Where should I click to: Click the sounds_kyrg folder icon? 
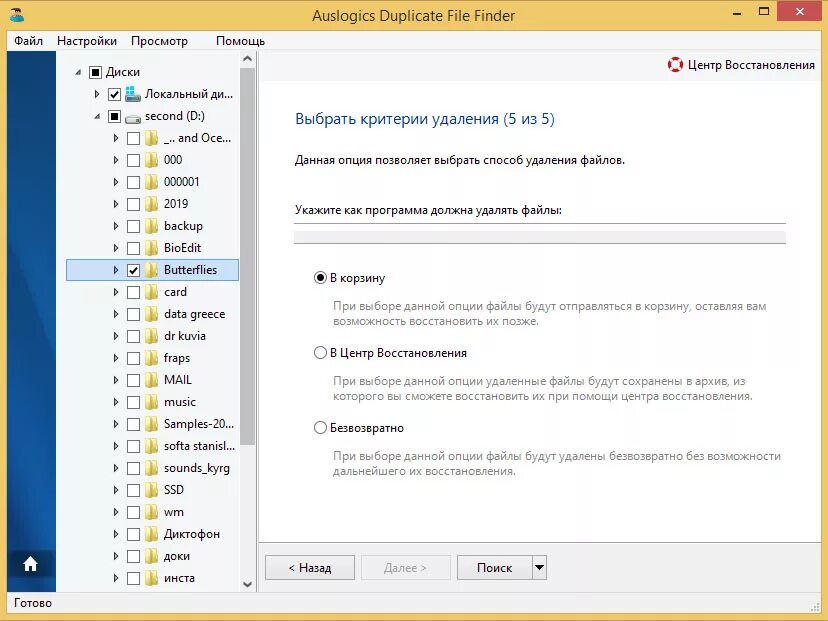(151, 468)
